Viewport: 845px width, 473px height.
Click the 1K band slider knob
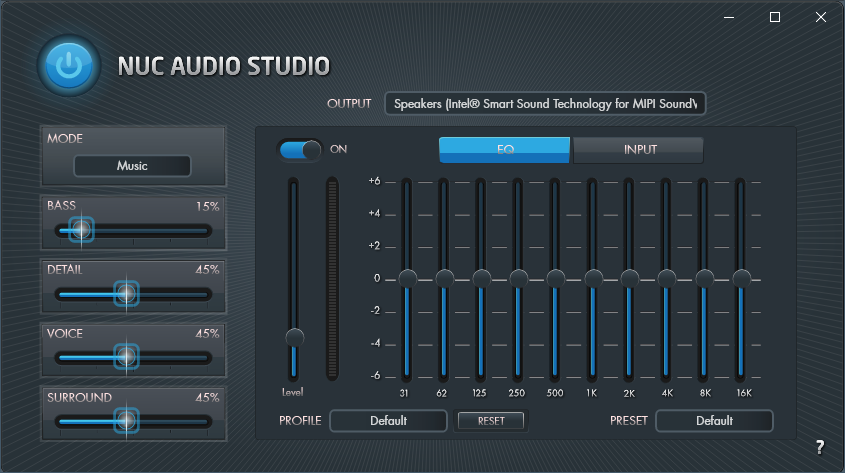593,279
